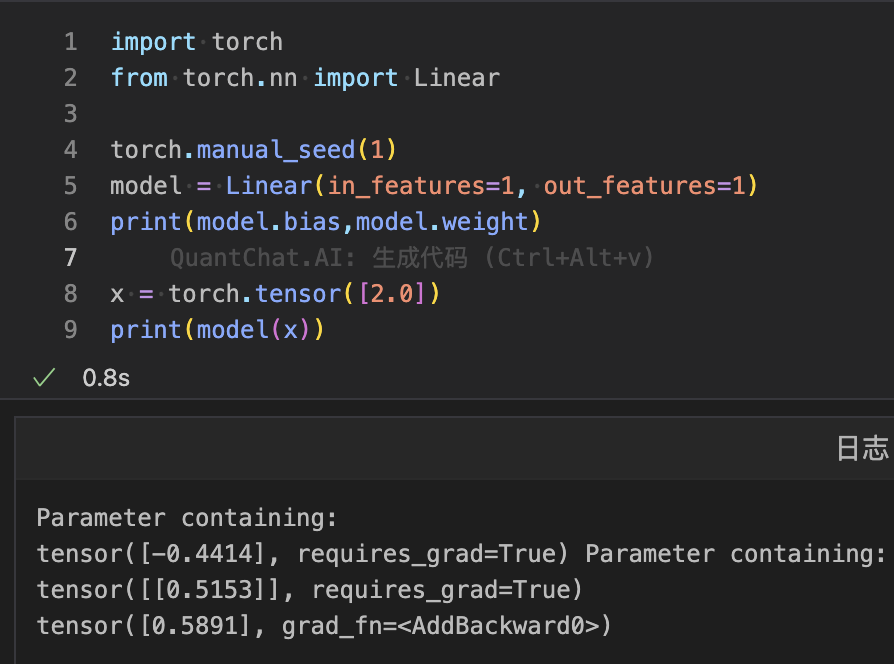Click print(model(x)) on the last line

click(217, 330)
